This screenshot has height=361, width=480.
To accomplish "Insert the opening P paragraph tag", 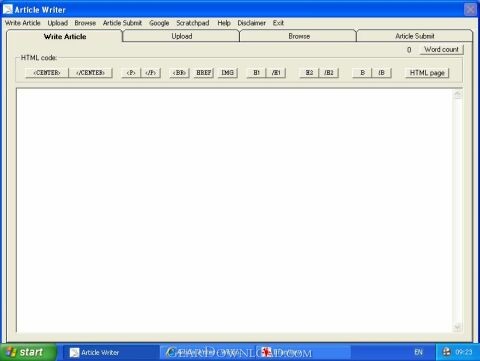I will coord(131,73).
